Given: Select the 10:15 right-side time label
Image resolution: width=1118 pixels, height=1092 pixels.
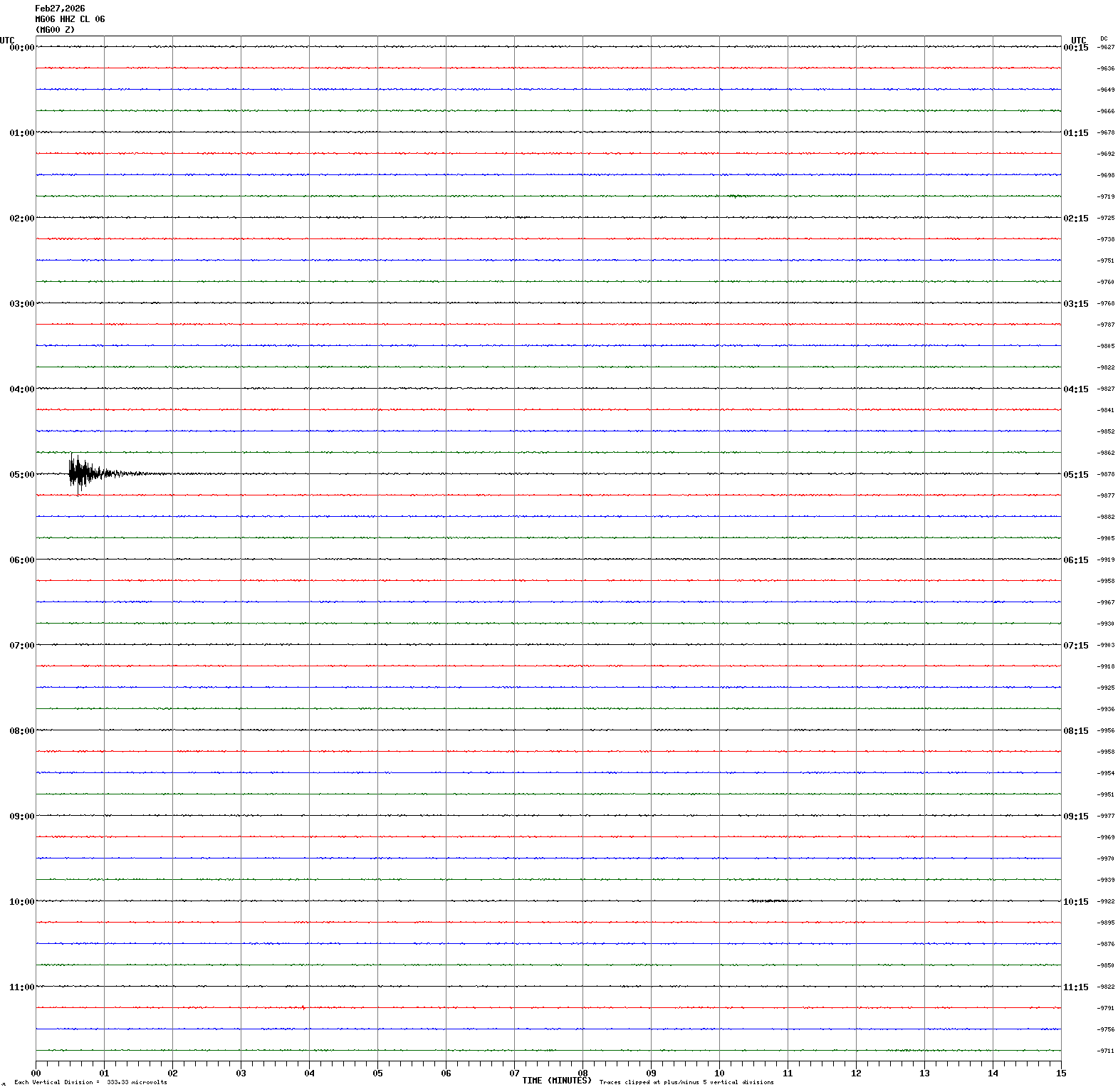Looking at the screenshot, I should pos(1075,902).
